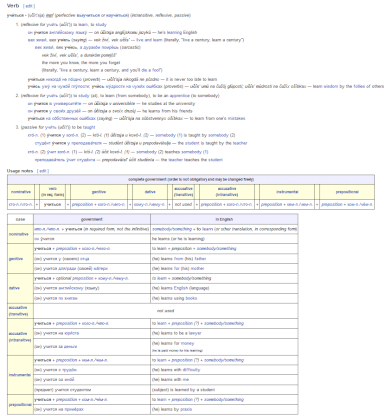Viewport: 391px width, 420px height.
Task: Open the 'praxis' link in the prepositional row
Action: pos(186,409)
